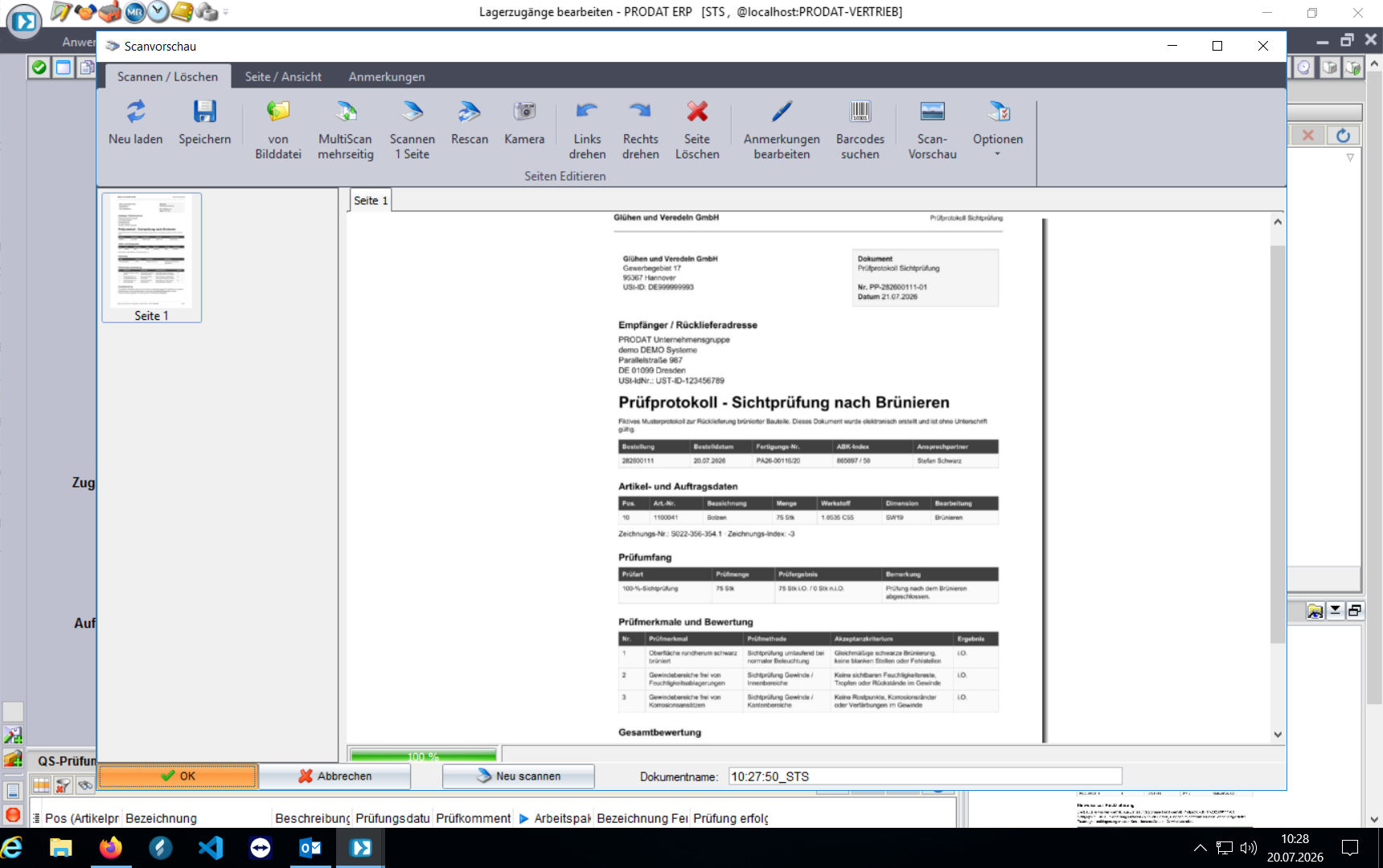Click the blue refresh arrow in right panel
The height and width of the screenshot is (868, 1383).
pos(1343,135)
